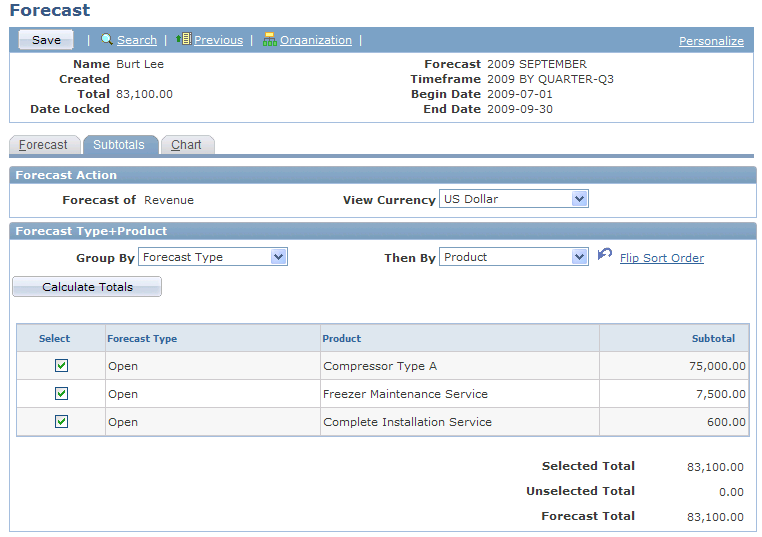Click the Forecast Total 83,100.00 value
Screen dimensions: 762x537
point(715,517)
